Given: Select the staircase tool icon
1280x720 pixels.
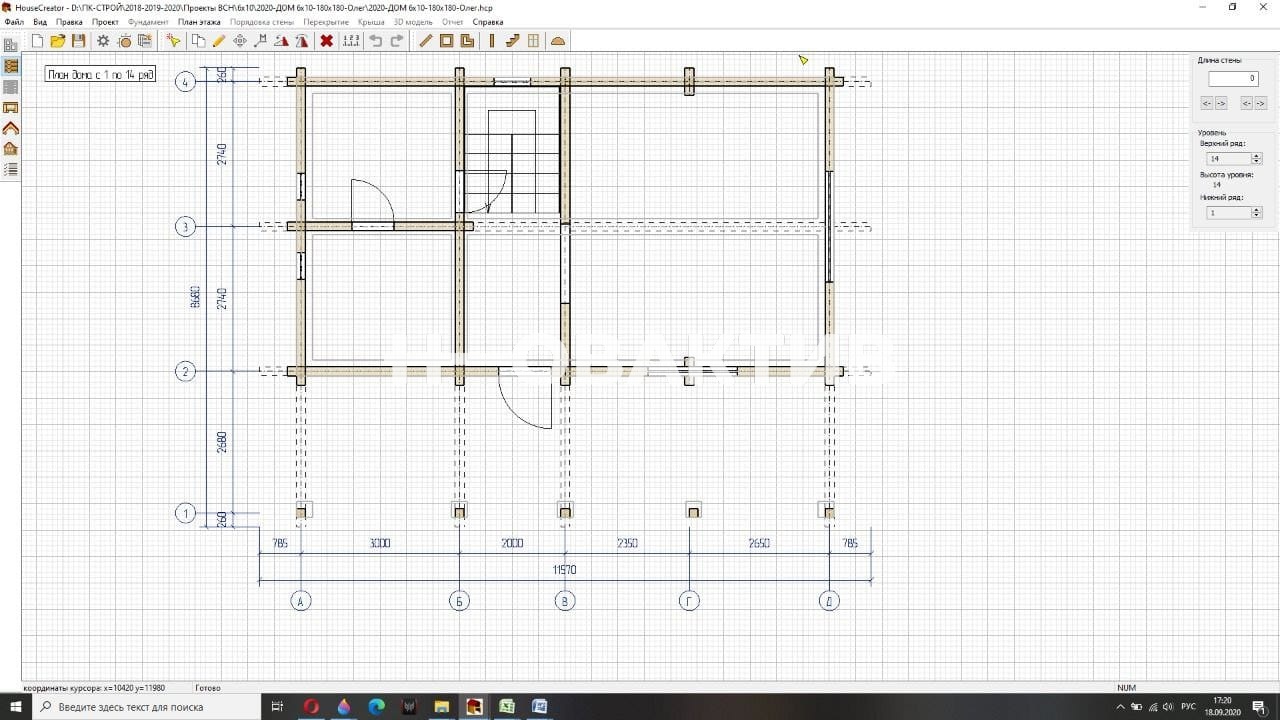Looking at the screenshot, I should (x=512, y=41).
